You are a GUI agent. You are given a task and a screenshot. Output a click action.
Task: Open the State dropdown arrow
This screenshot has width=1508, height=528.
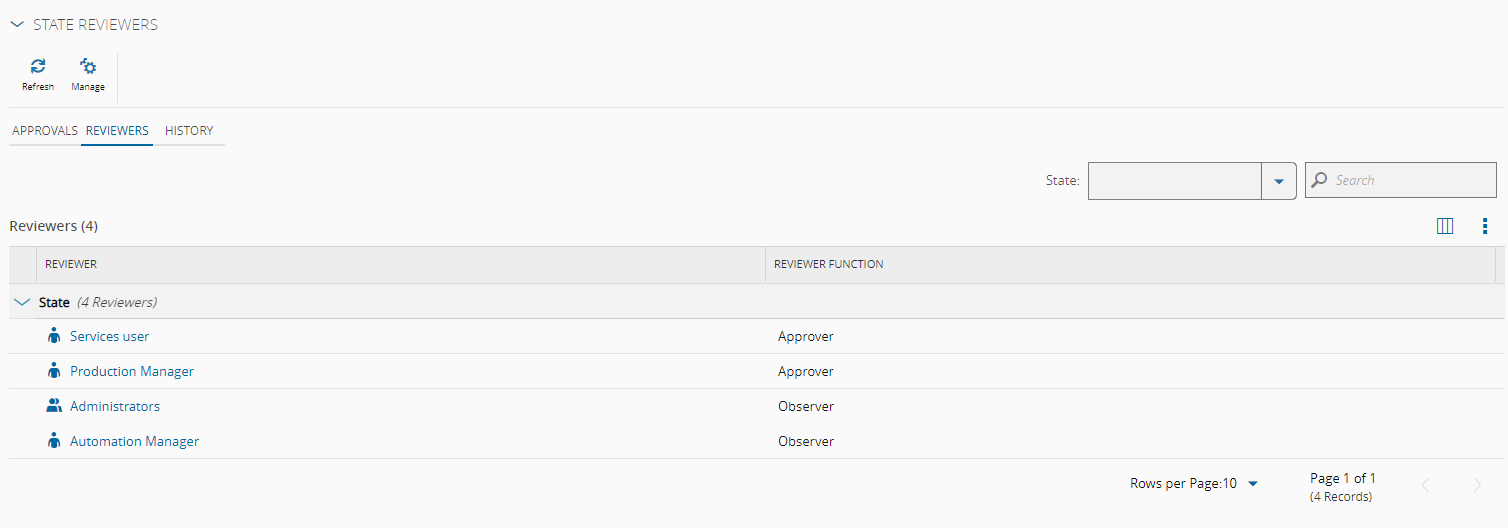(x=1278, y=181)
